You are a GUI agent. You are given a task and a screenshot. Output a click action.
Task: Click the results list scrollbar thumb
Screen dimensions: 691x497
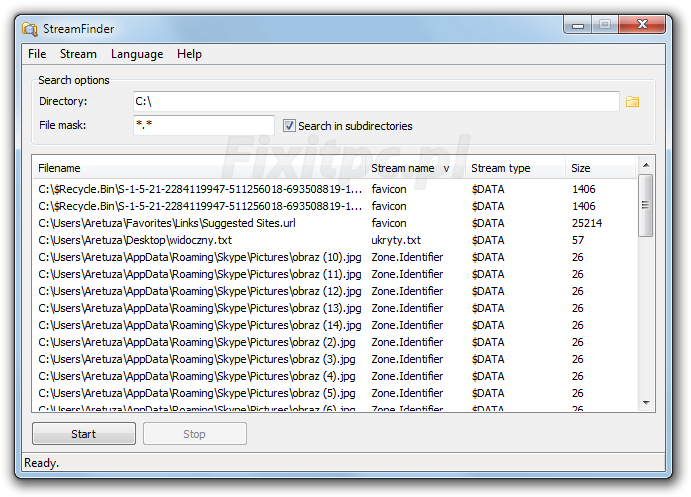[x=646, y=205]
